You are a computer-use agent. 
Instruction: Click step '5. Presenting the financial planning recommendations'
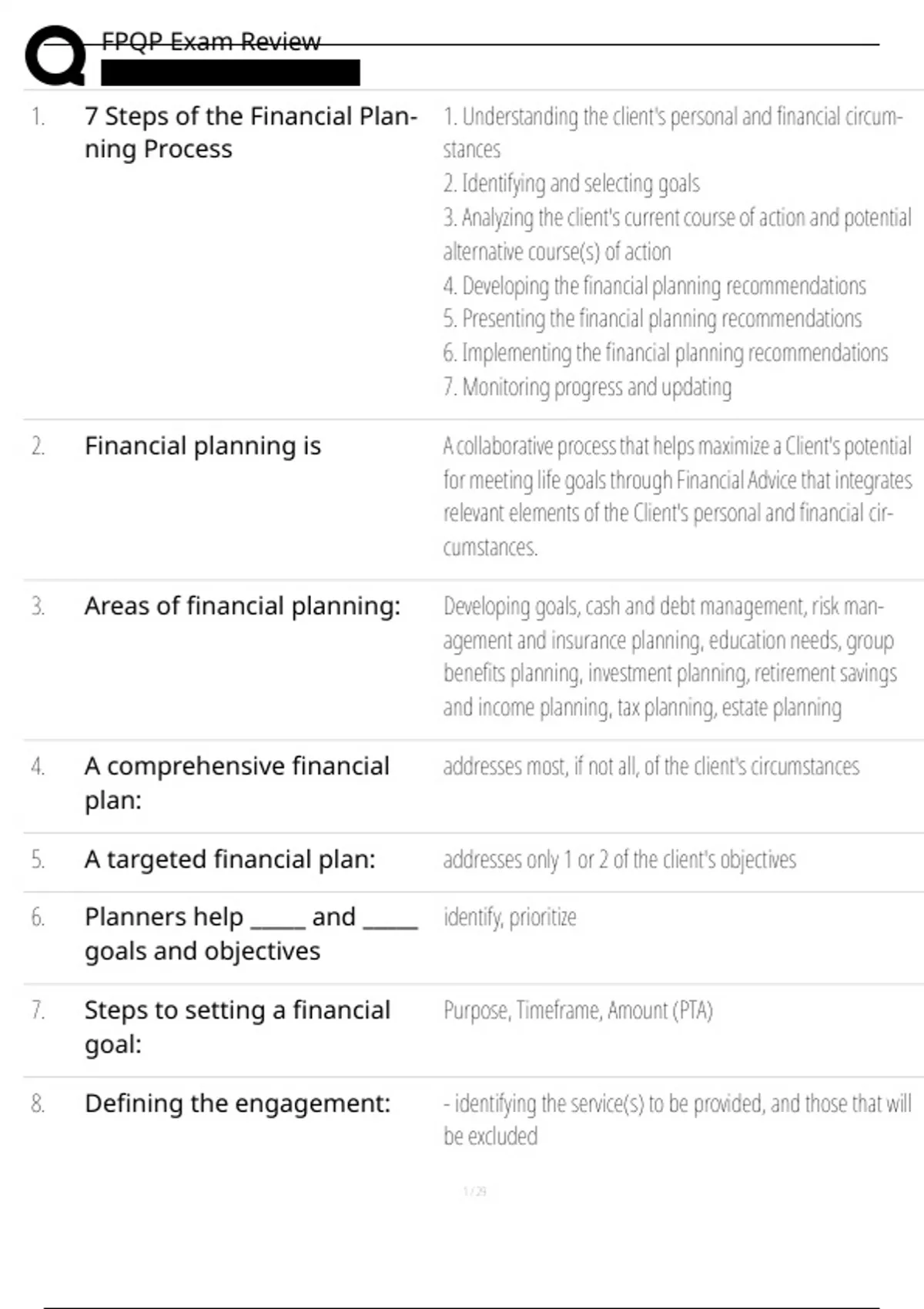pos(652,319)
